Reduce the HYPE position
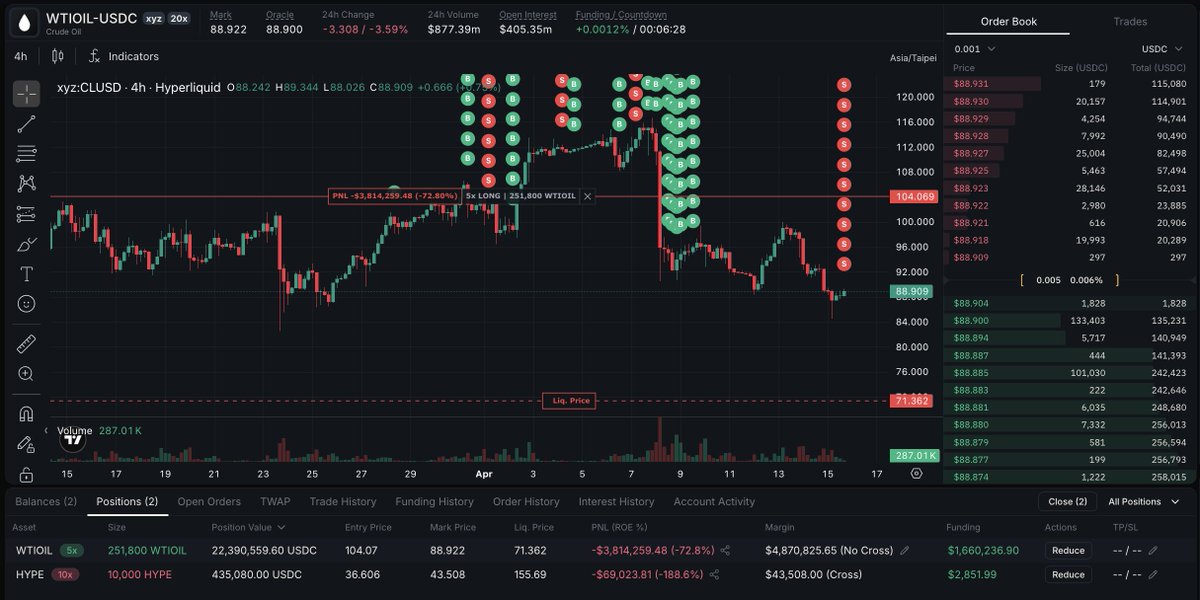This screenshot has height=600, width=1200. pos(1068,574)
